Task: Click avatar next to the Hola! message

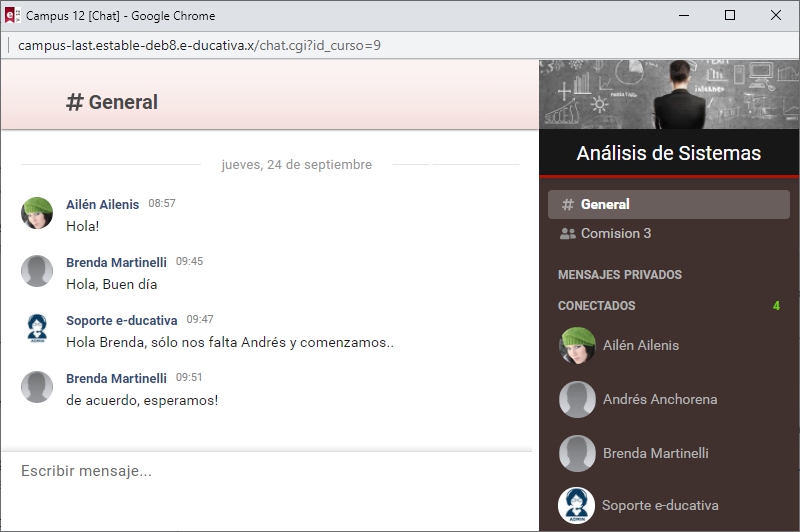Action: pyautogui.click(x=37, y=213)
